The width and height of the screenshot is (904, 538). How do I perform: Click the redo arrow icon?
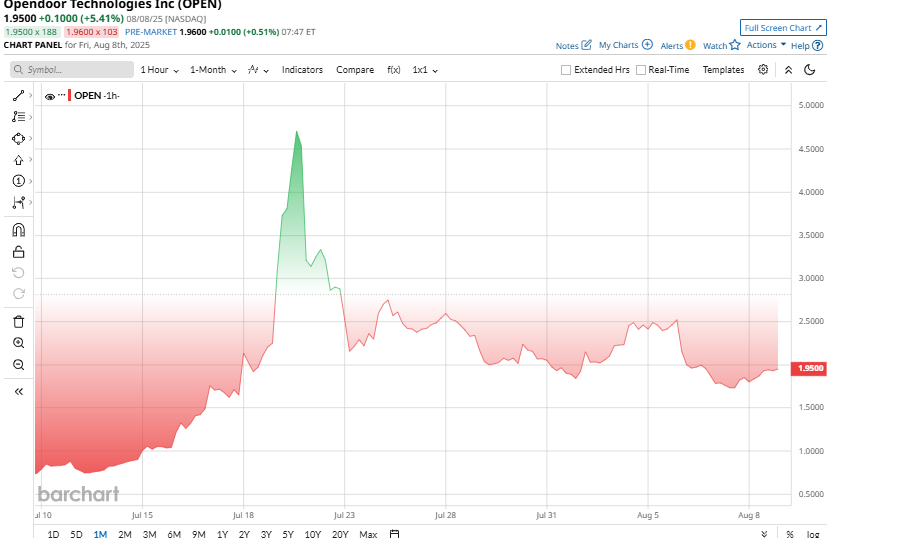pos(18,294)
